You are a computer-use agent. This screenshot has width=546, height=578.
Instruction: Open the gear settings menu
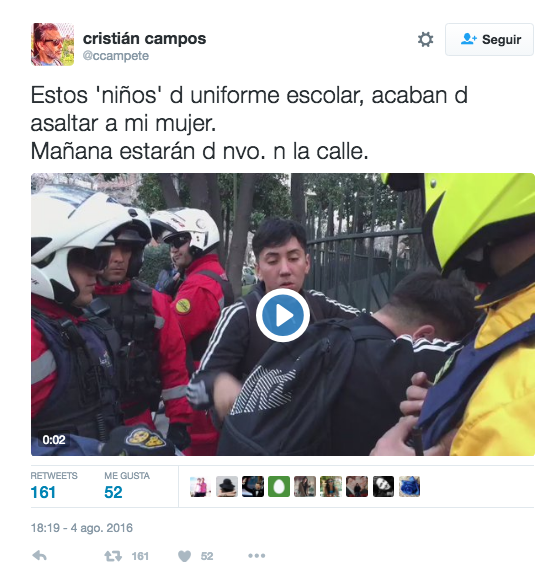425,39
